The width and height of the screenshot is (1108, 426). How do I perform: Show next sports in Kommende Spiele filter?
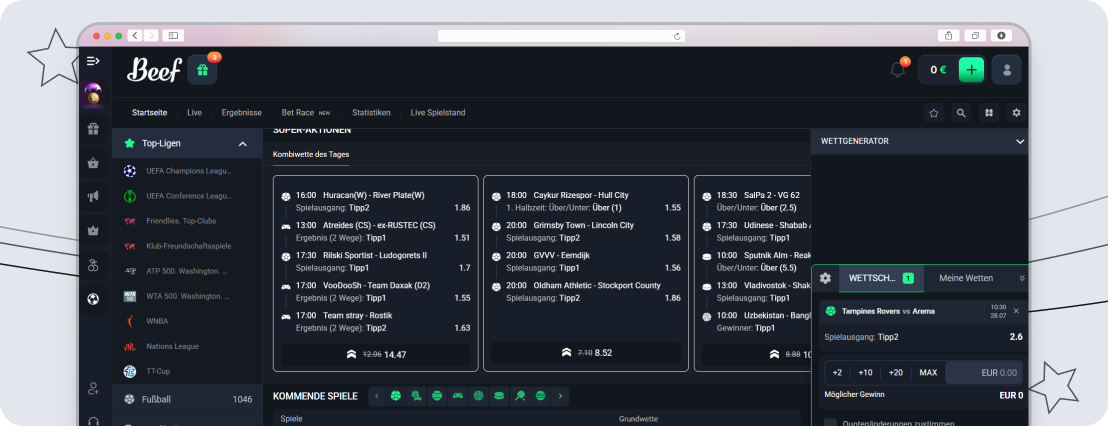560,396
